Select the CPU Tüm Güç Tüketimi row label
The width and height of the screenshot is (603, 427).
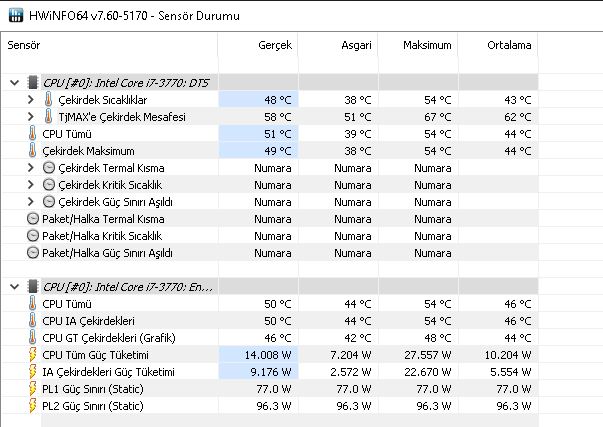pos(95,355)
